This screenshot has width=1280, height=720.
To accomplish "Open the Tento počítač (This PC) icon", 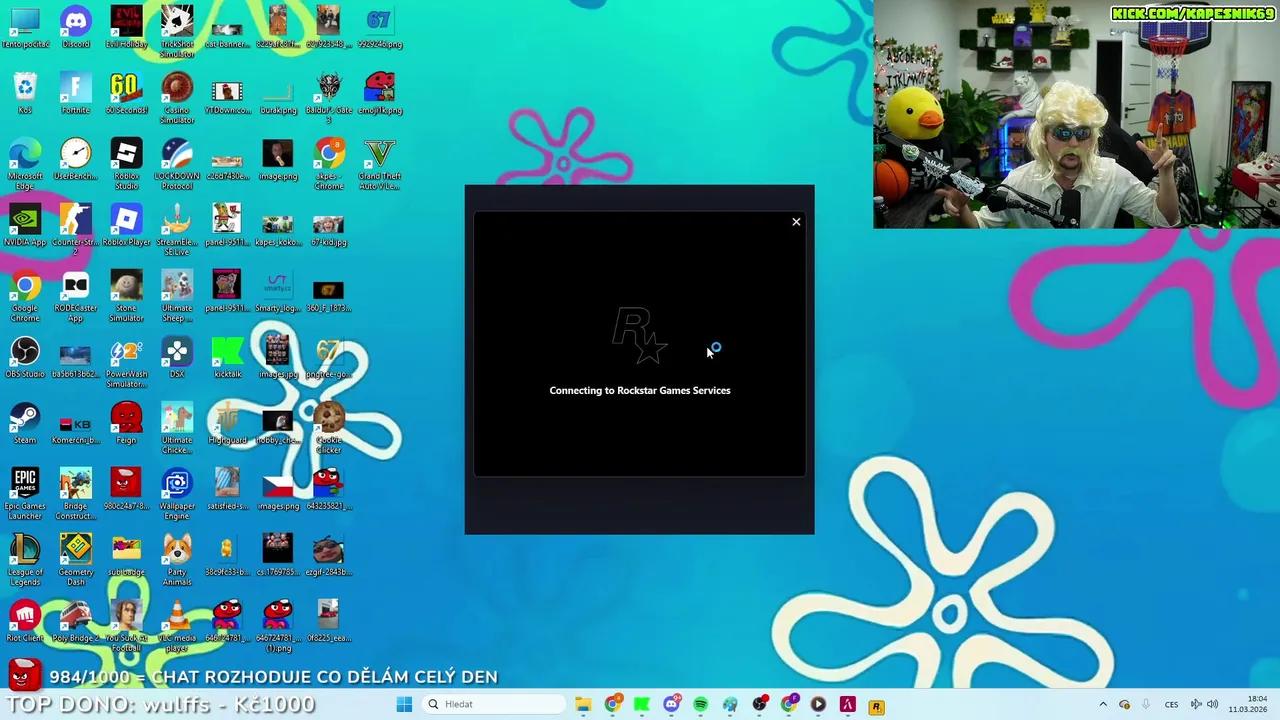I will (25, 28).
